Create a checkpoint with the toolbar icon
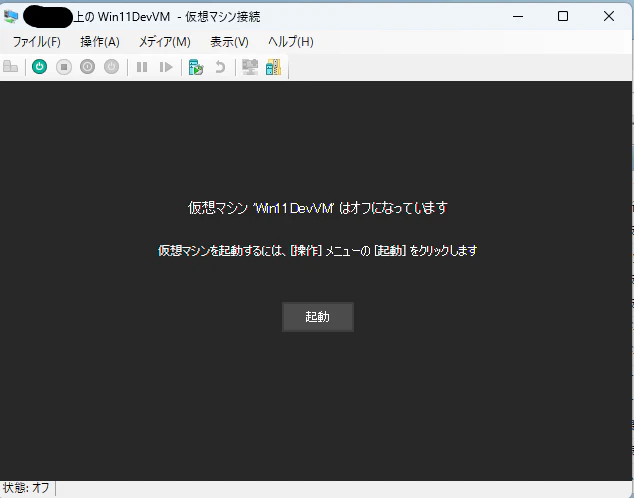Screen dimensions: 634x498 [196, 67]
